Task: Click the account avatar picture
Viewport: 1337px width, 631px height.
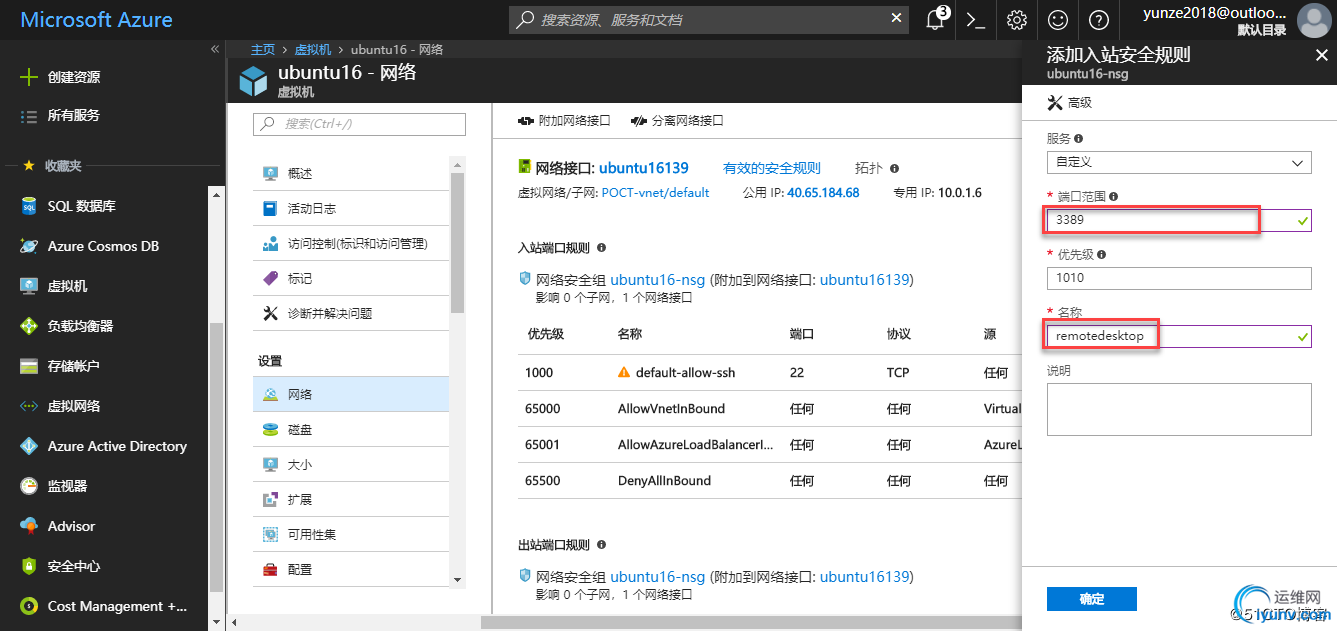Action: click(1313, 20)
